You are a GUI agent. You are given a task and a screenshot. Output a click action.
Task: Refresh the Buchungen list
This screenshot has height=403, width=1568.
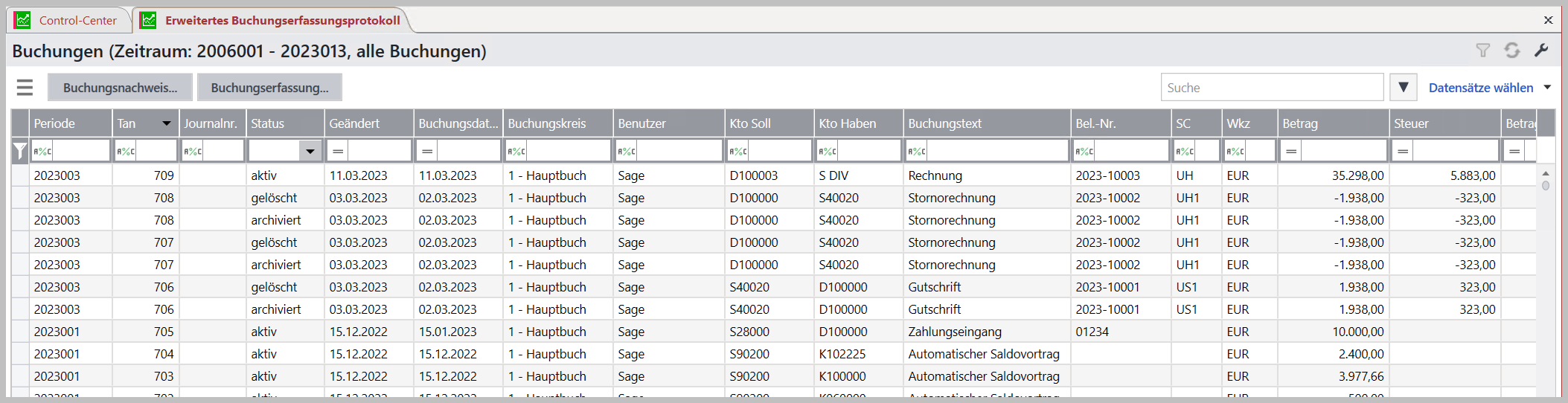click(1511, 51)
